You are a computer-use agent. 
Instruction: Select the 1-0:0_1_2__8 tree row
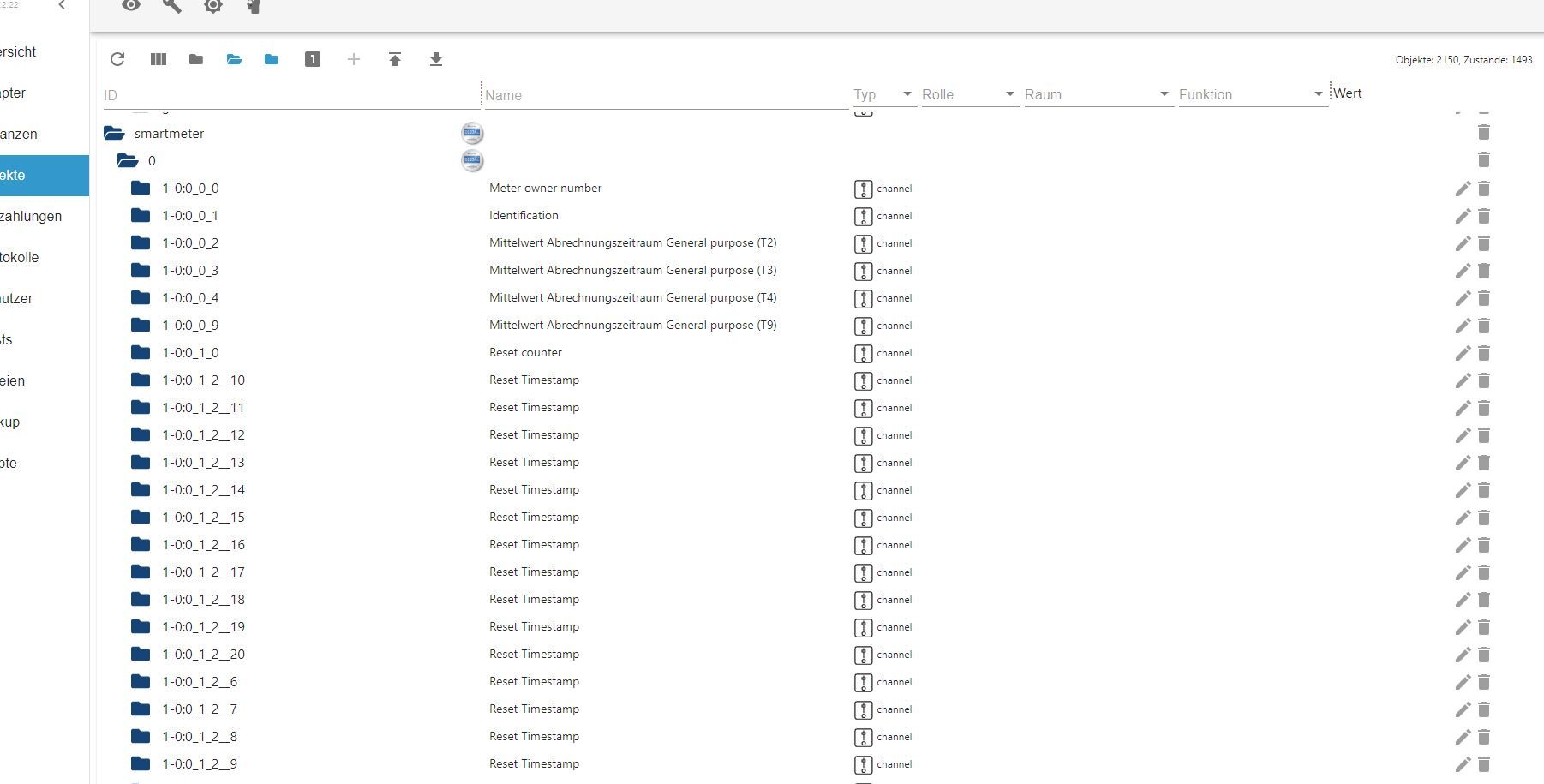(799, 736)
